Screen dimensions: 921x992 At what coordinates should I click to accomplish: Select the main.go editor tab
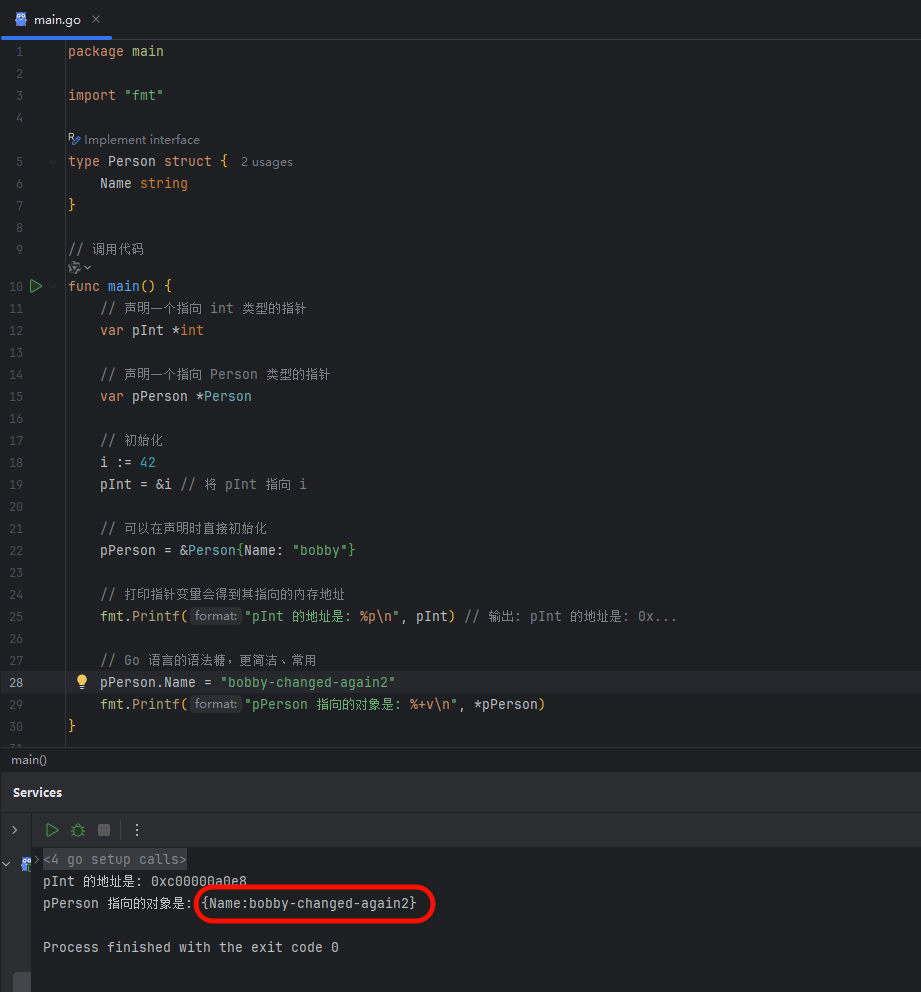pos(57,20)
